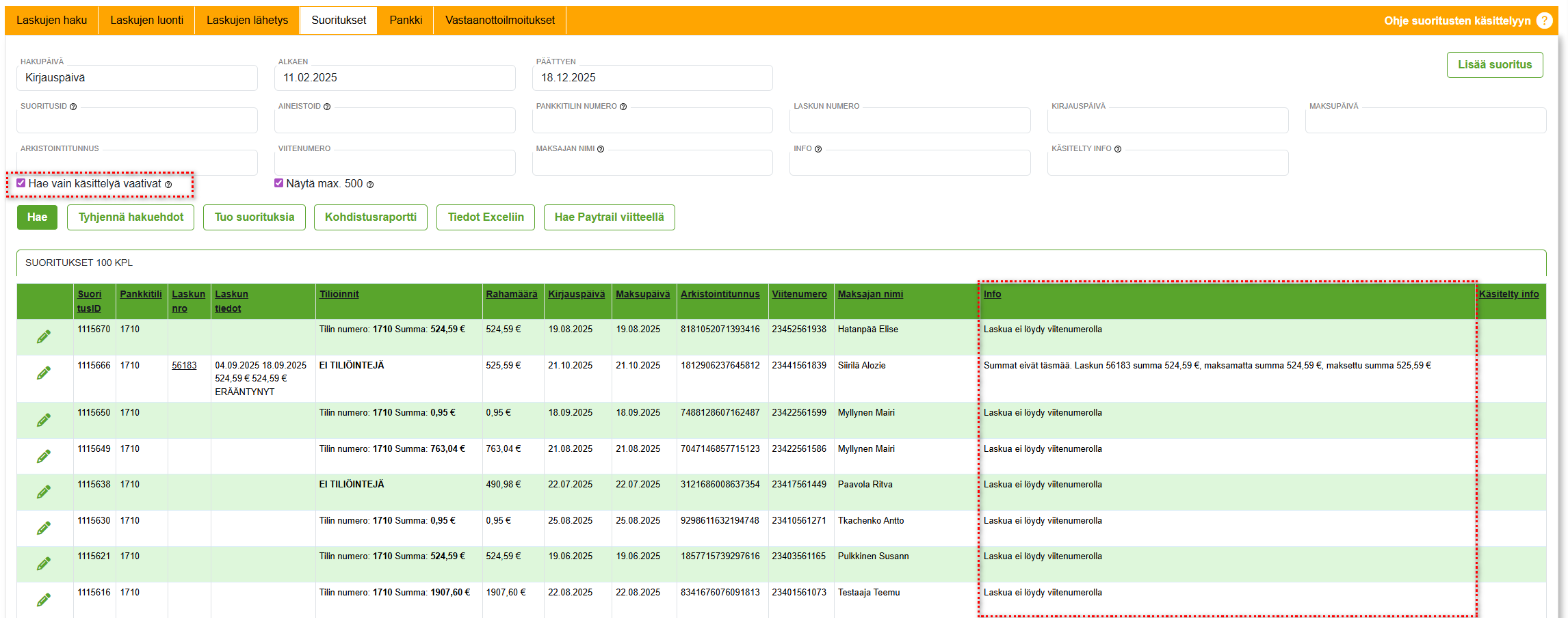The image size is (1568, 618).
Task: Open invoice number 56183 link
Action: [184, 366]
